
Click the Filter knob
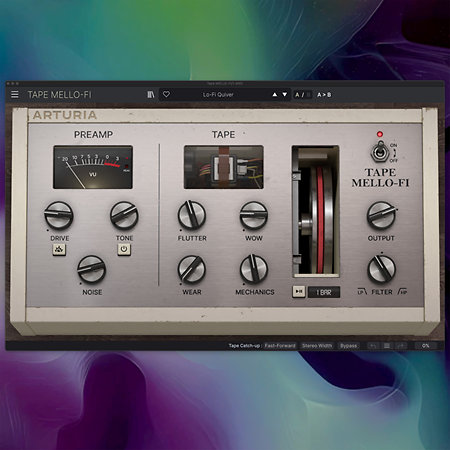click(x=381, y=269)
